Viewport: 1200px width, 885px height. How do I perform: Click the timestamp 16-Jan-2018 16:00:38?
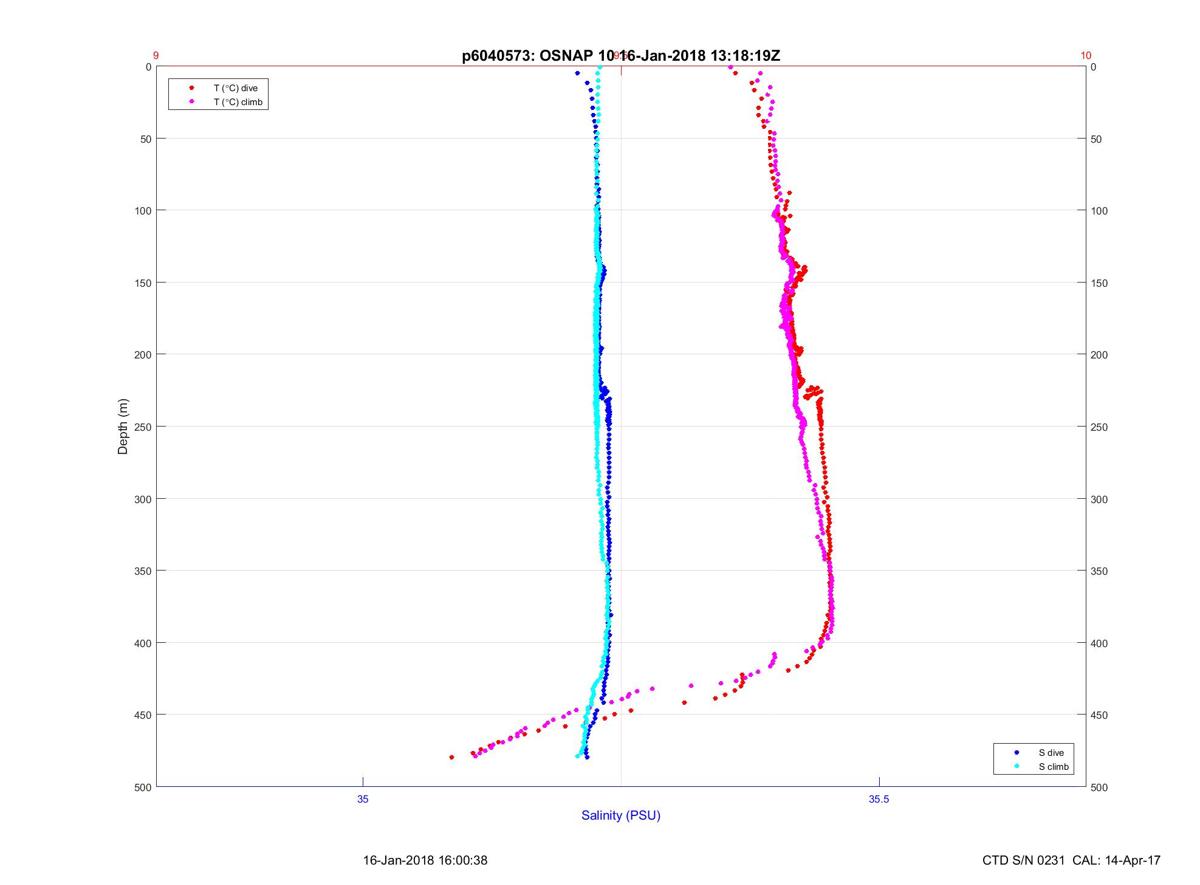tap(425, 860)
